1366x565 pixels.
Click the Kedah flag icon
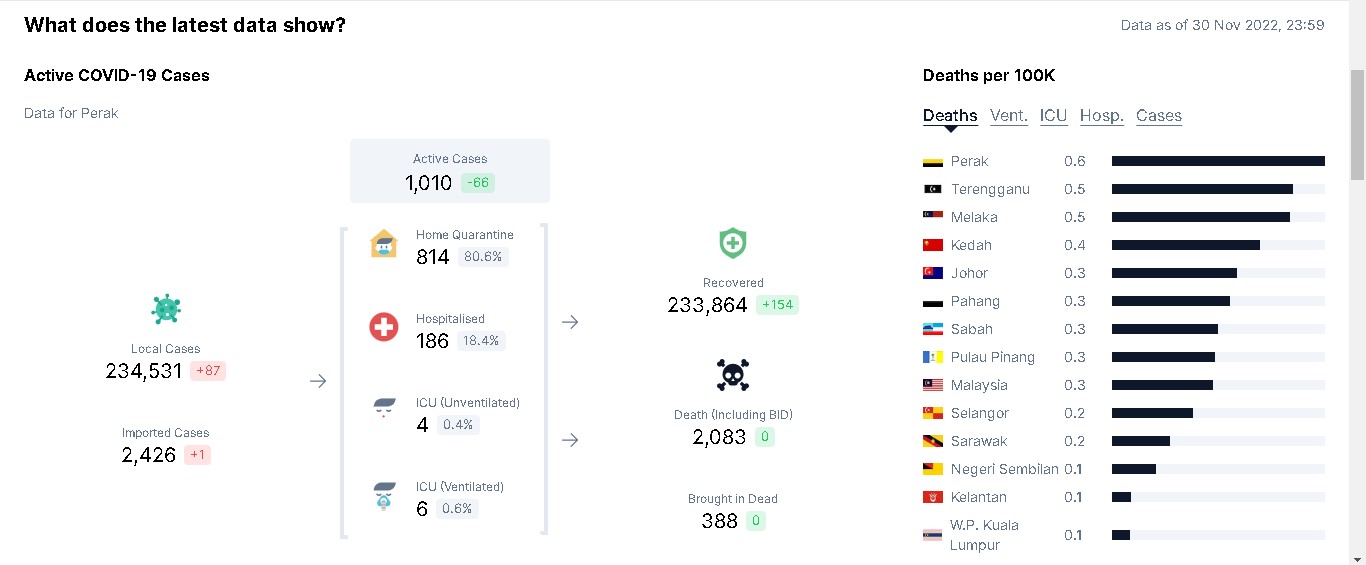tap(933, 245)
